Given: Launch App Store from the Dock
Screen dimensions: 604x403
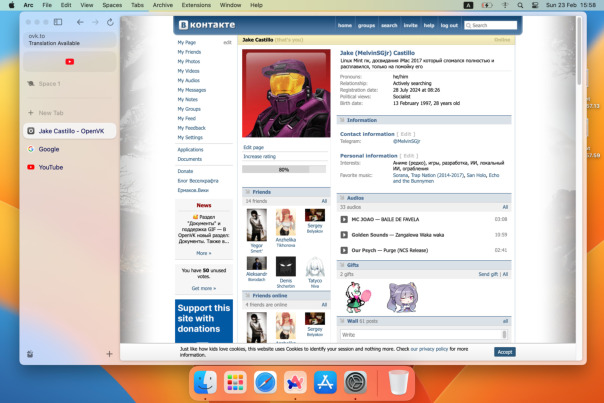Looking at the screenshot, I should pyautogui.click(x=325, y=382).
